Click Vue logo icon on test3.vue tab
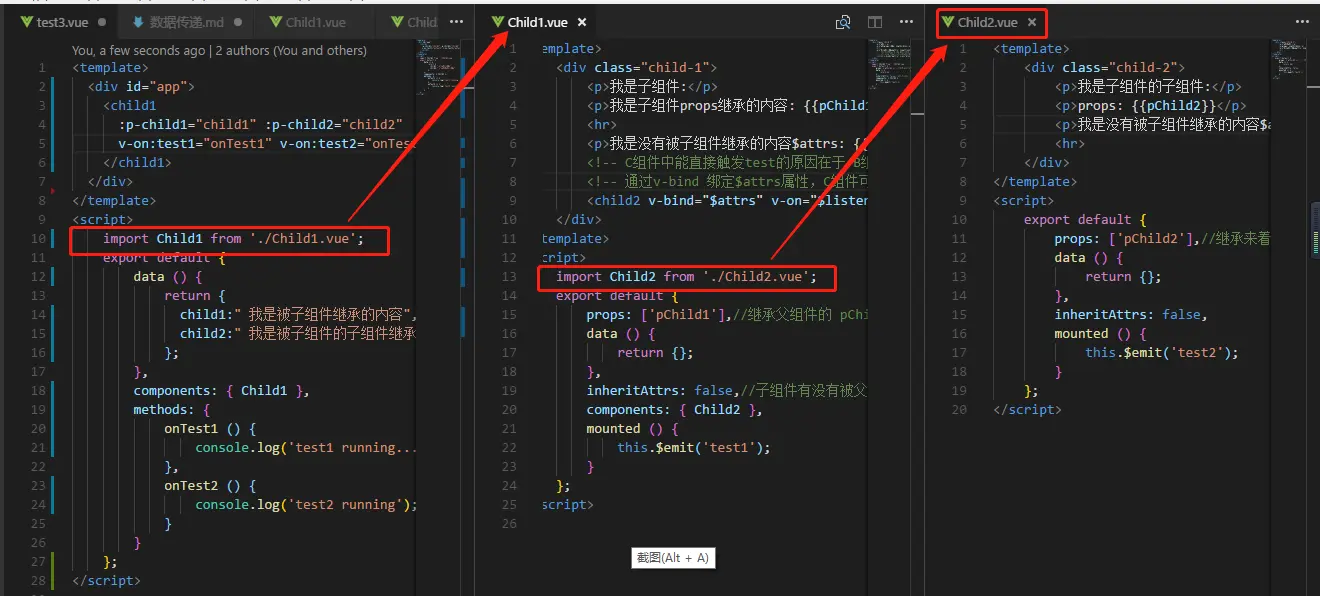The height and width of the screenshot is (596, 1320). click(27, 21)
